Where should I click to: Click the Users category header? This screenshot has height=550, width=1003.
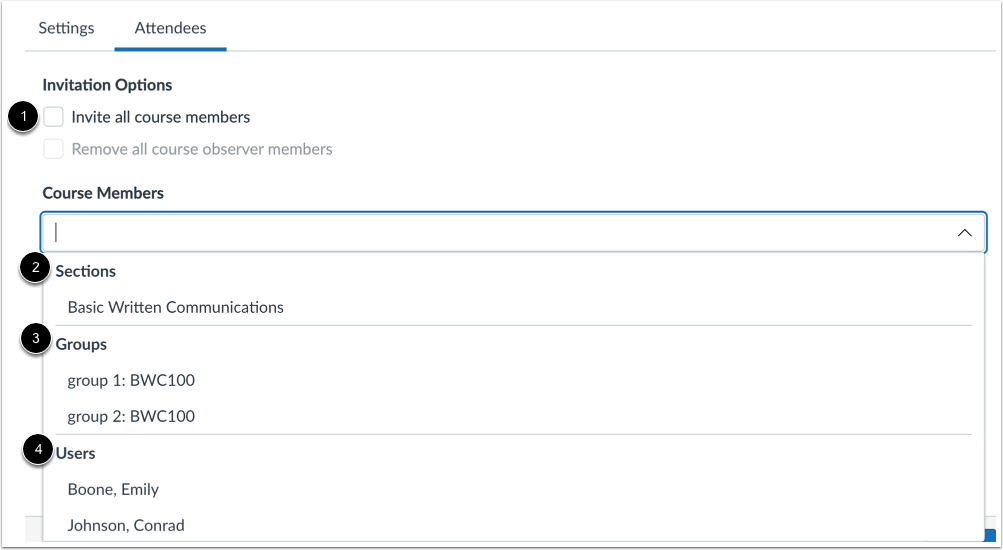click(76, 453)
